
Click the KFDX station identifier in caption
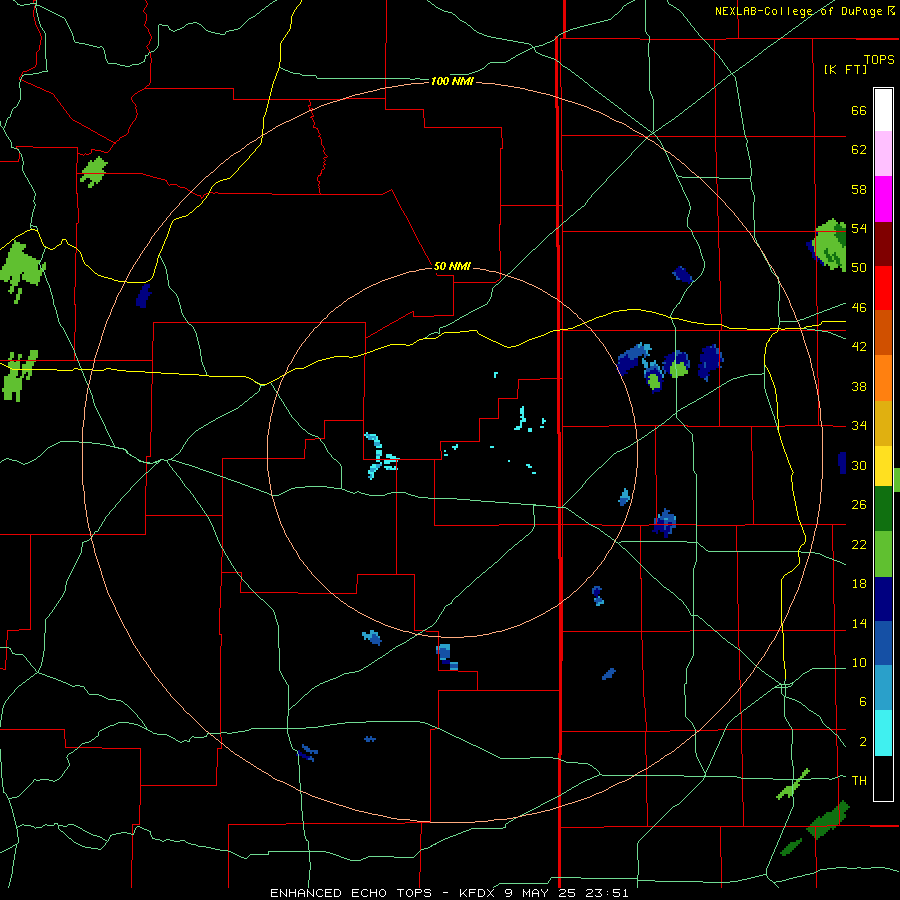point(478,893)
